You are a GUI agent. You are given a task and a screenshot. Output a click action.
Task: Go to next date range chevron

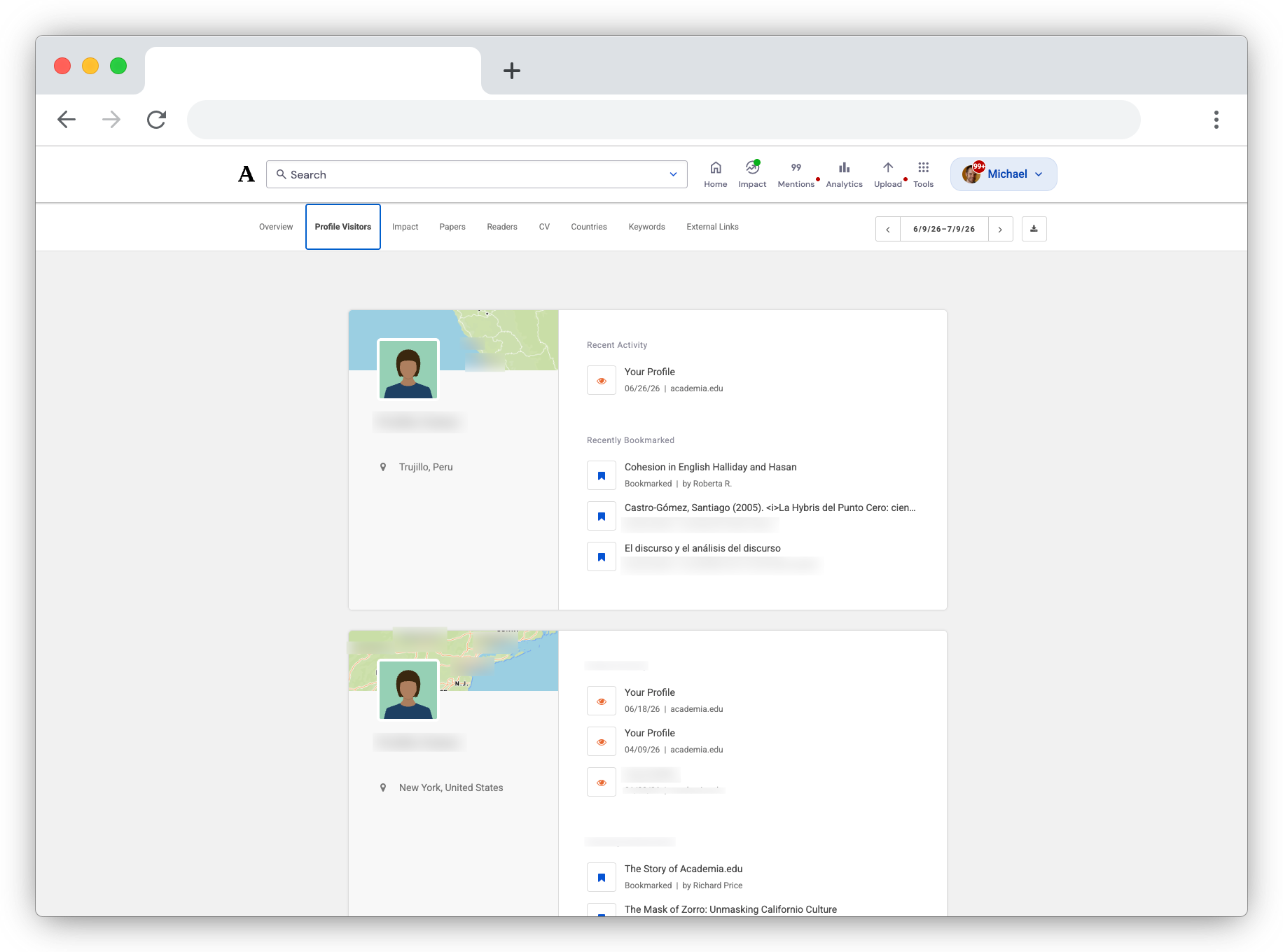tap(1000, 229)
